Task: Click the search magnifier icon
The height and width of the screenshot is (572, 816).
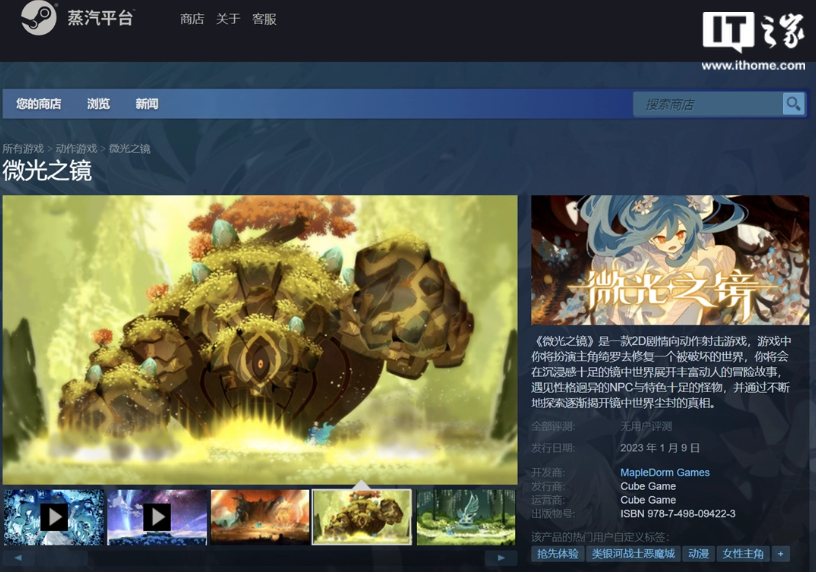Action: (793, 104)
